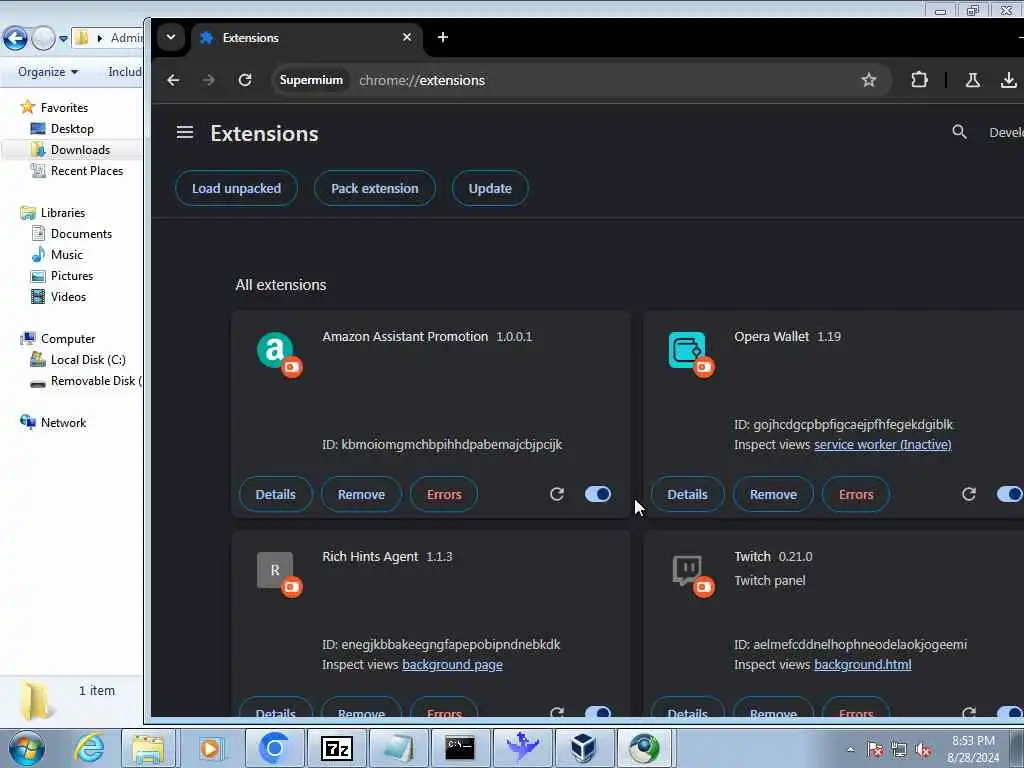This screenshot has width=1024, height=768.
Task: Open Pictures library in Explorer
Action: tap(63, 276)
